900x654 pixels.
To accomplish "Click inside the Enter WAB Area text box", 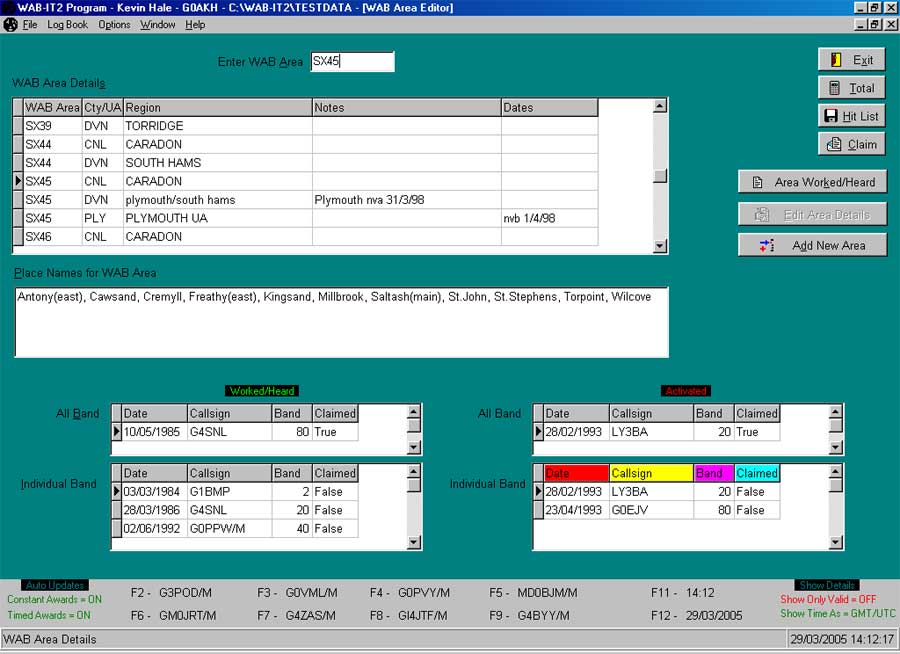I will click(x=352, y=61).
